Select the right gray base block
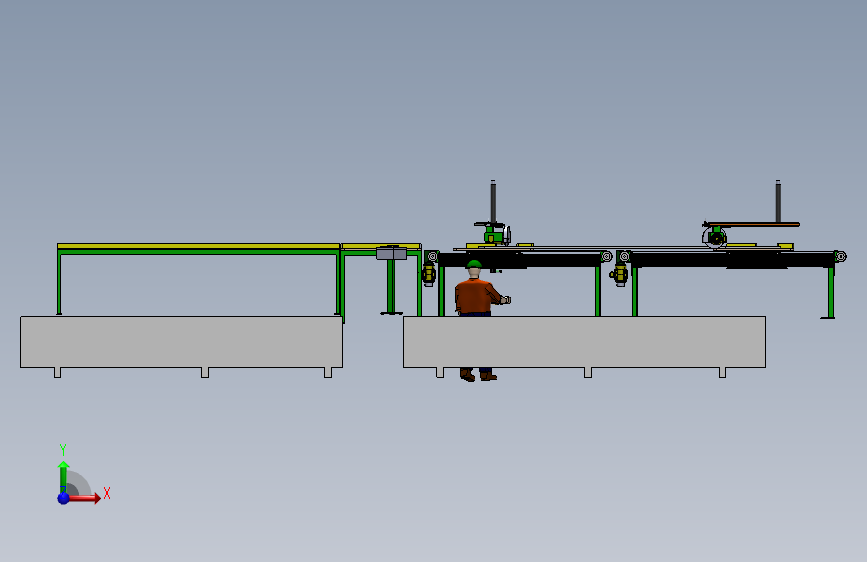The width and height of the screenshot is (867, 562). [x=584, y=342]
